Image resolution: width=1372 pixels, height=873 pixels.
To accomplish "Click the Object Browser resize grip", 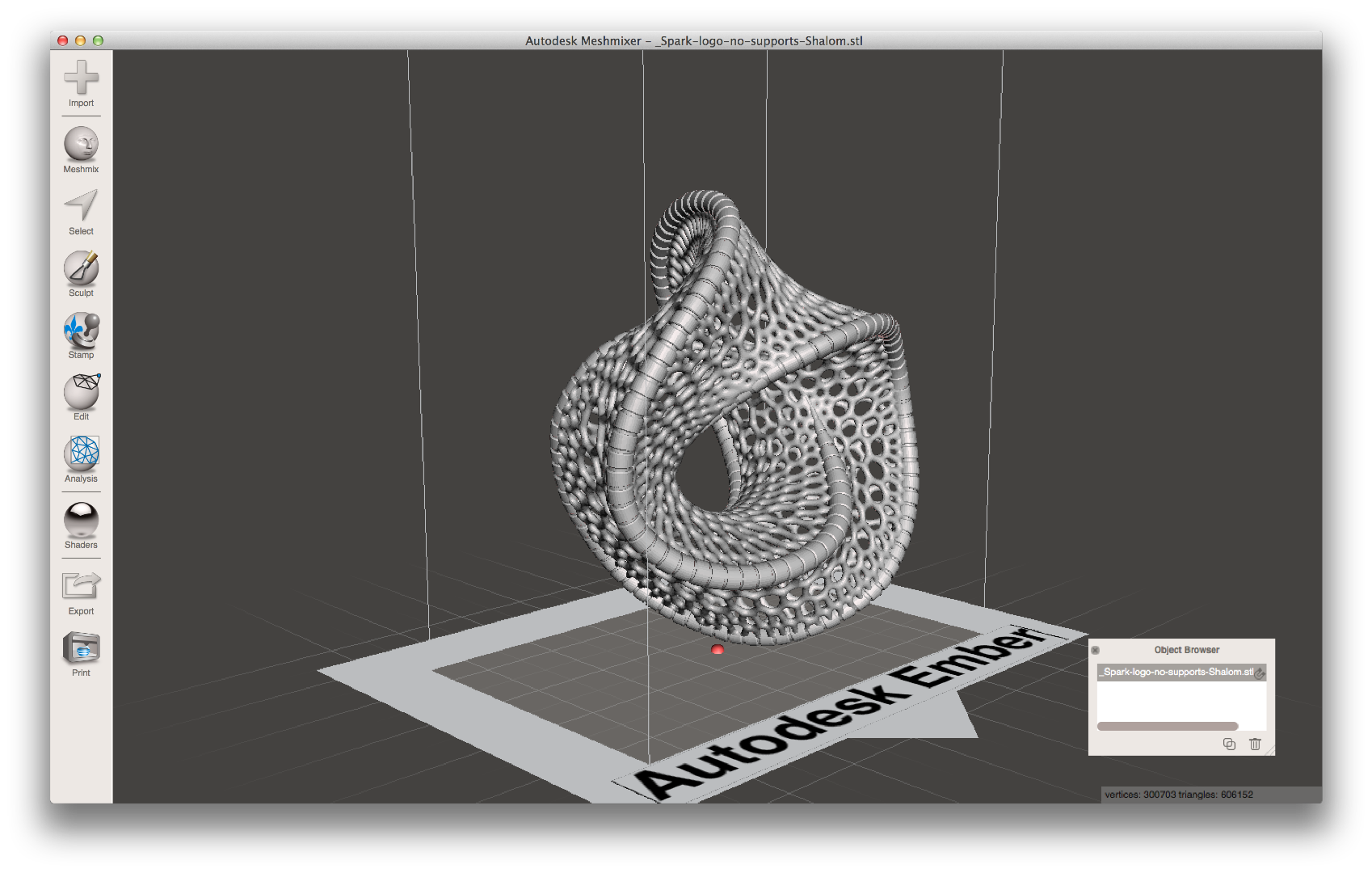I will 1270,751.
